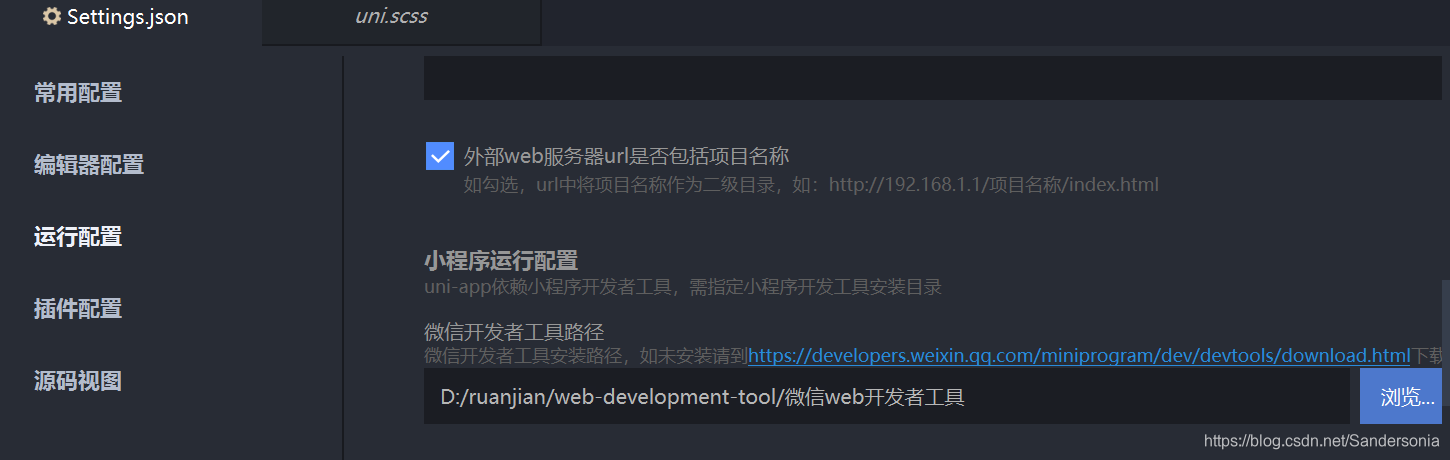Open 编辑器配置 settings section
This screenshot has width=1450, height=460.
click(89, 165)
